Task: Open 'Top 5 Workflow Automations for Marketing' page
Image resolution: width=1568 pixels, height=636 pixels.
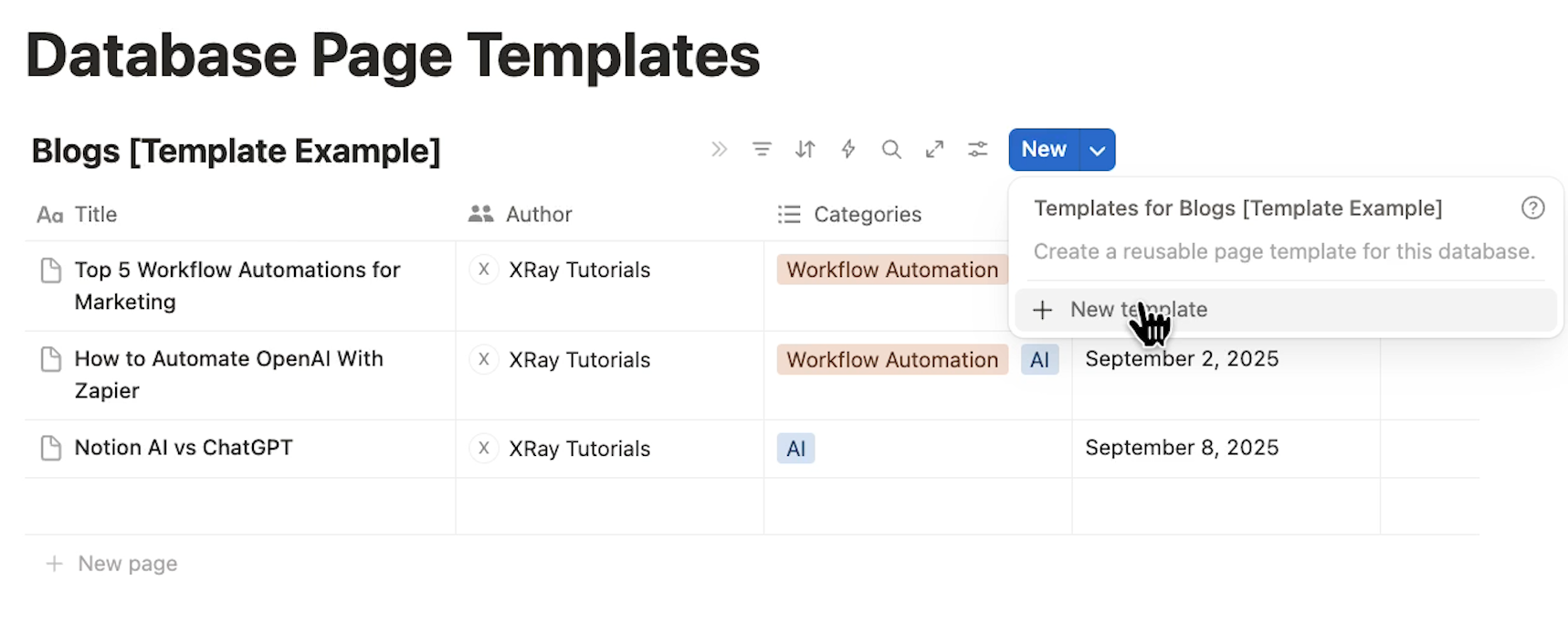Action: pos(237,285)
